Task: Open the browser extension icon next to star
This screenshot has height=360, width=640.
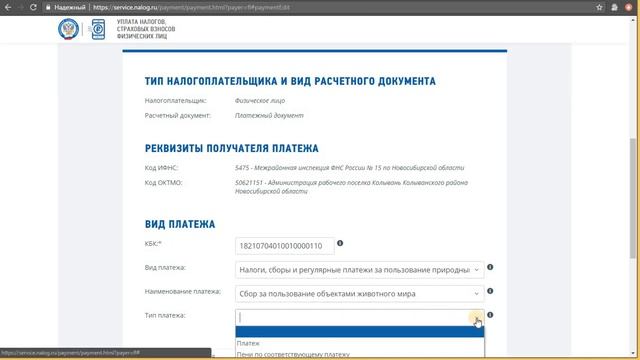Action: [x=614, y=7]
